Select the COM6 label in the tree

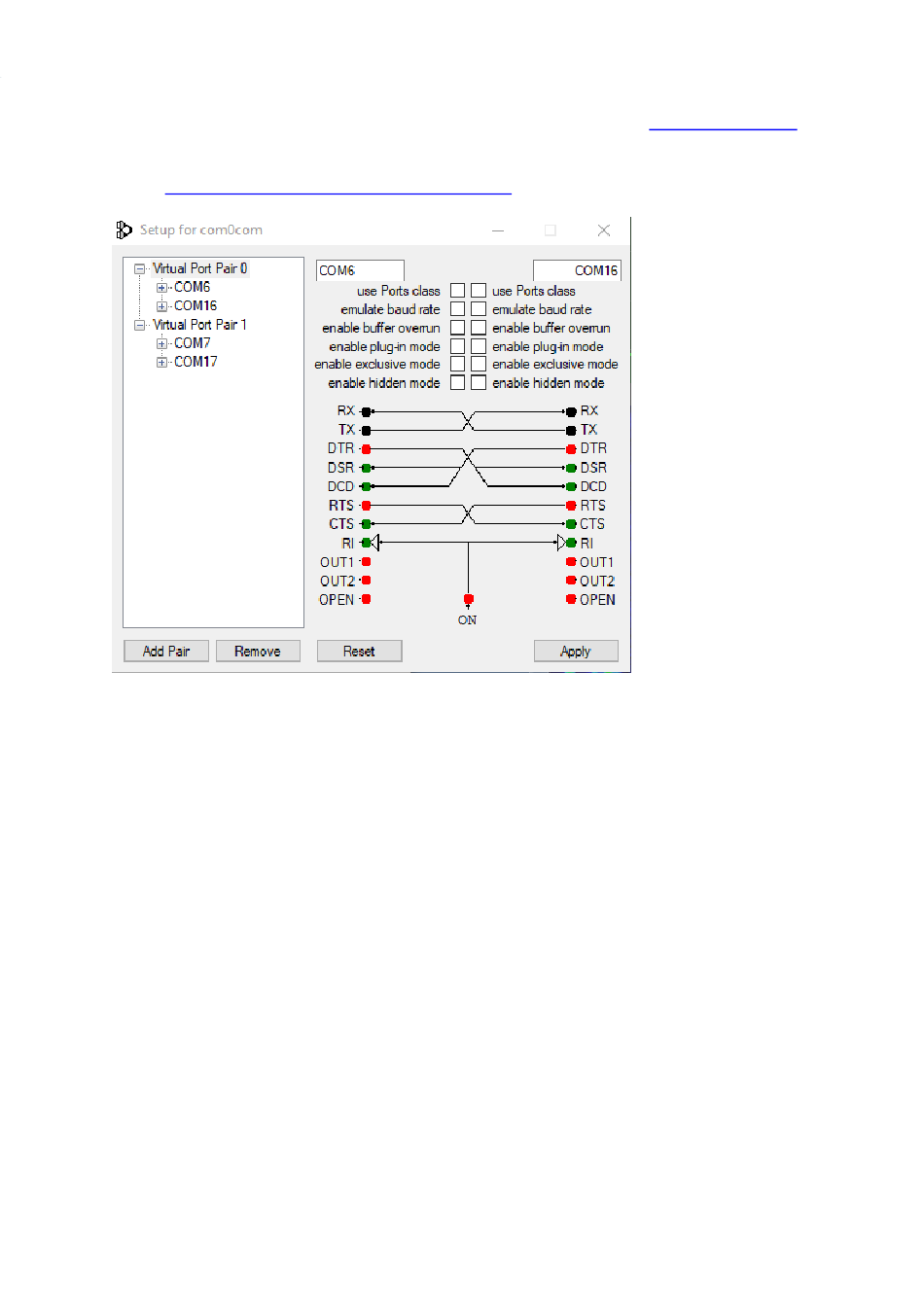[x=193, y=287]
